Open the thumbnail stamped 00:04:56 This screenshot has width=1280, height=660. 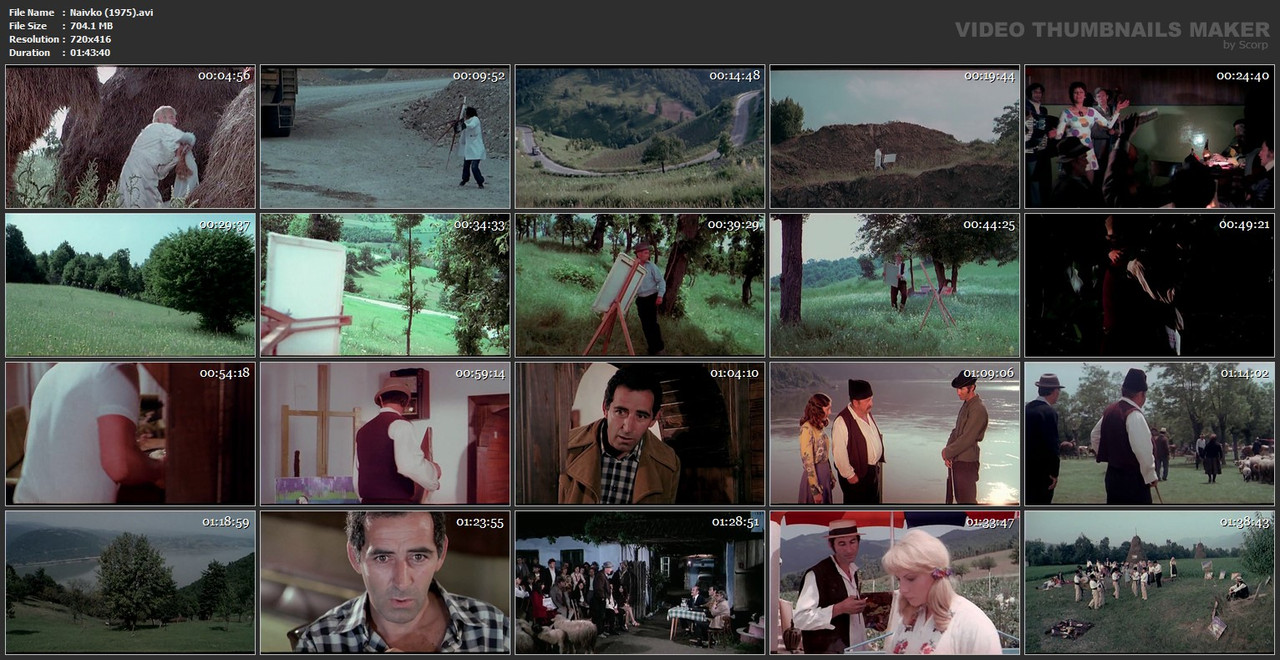point(130,137)
